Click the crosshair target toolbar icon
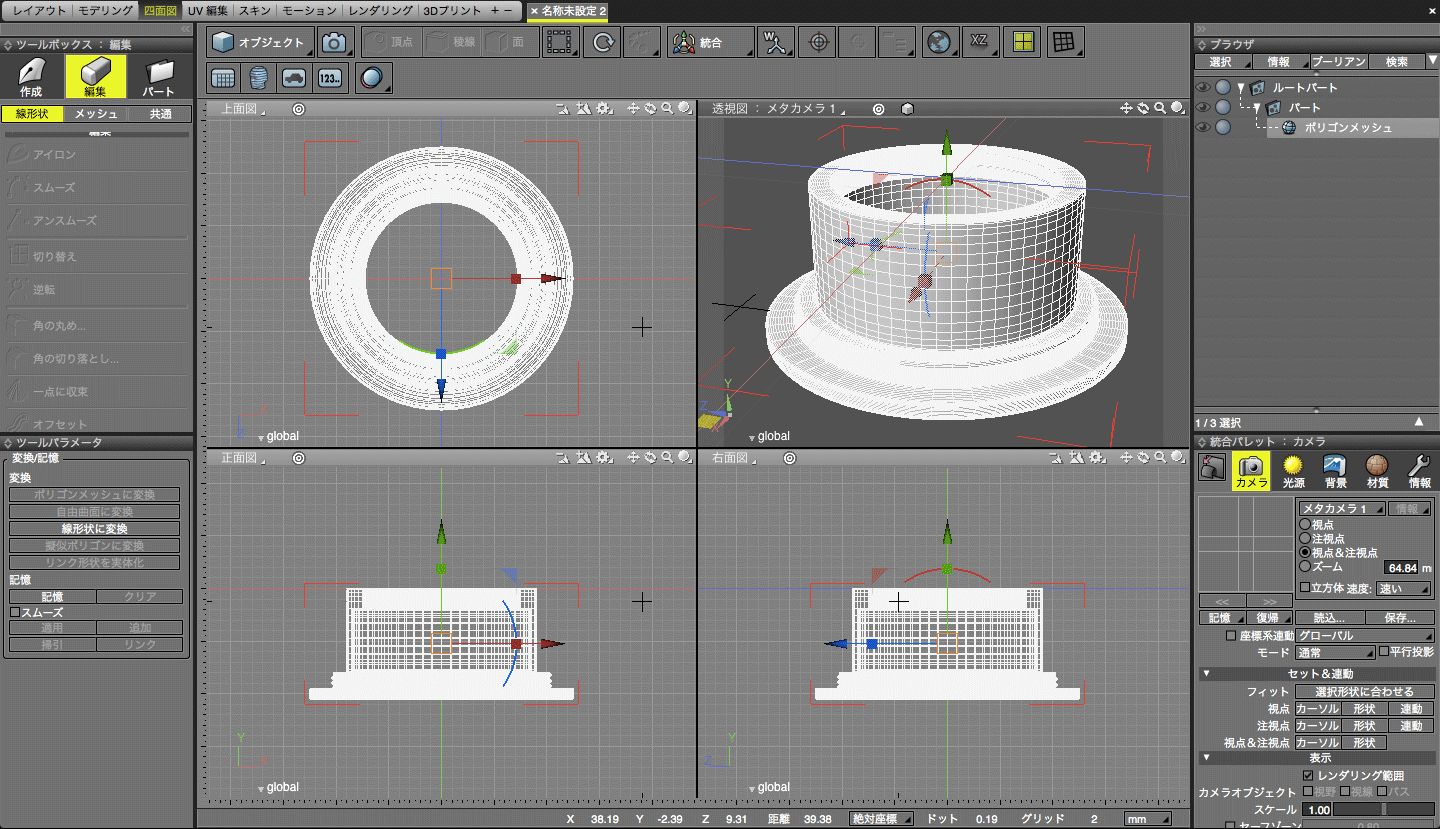 819,42
